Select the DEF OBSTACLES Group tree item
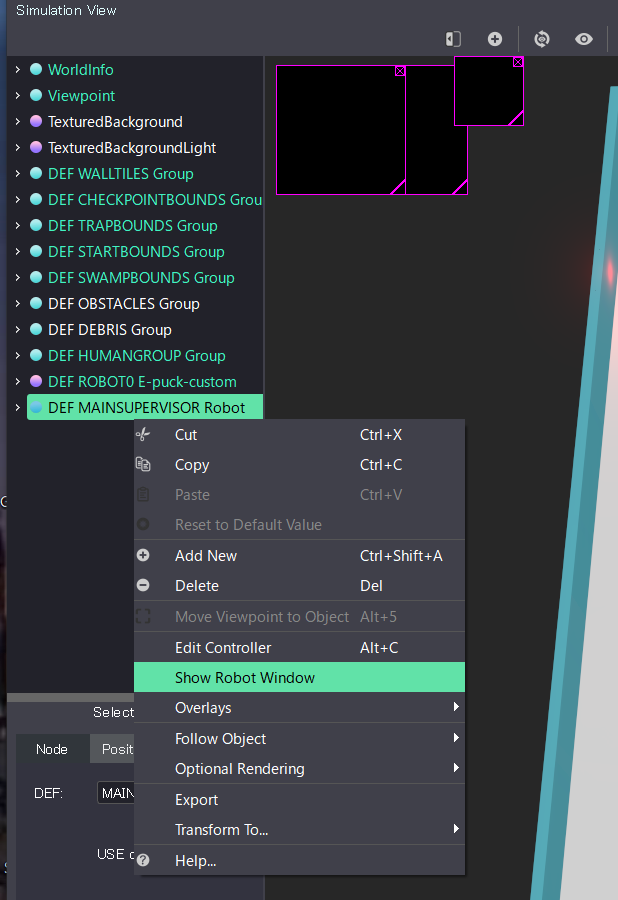Image resolution: width=618 pixels, height=900 pixels. click(123, 304)
